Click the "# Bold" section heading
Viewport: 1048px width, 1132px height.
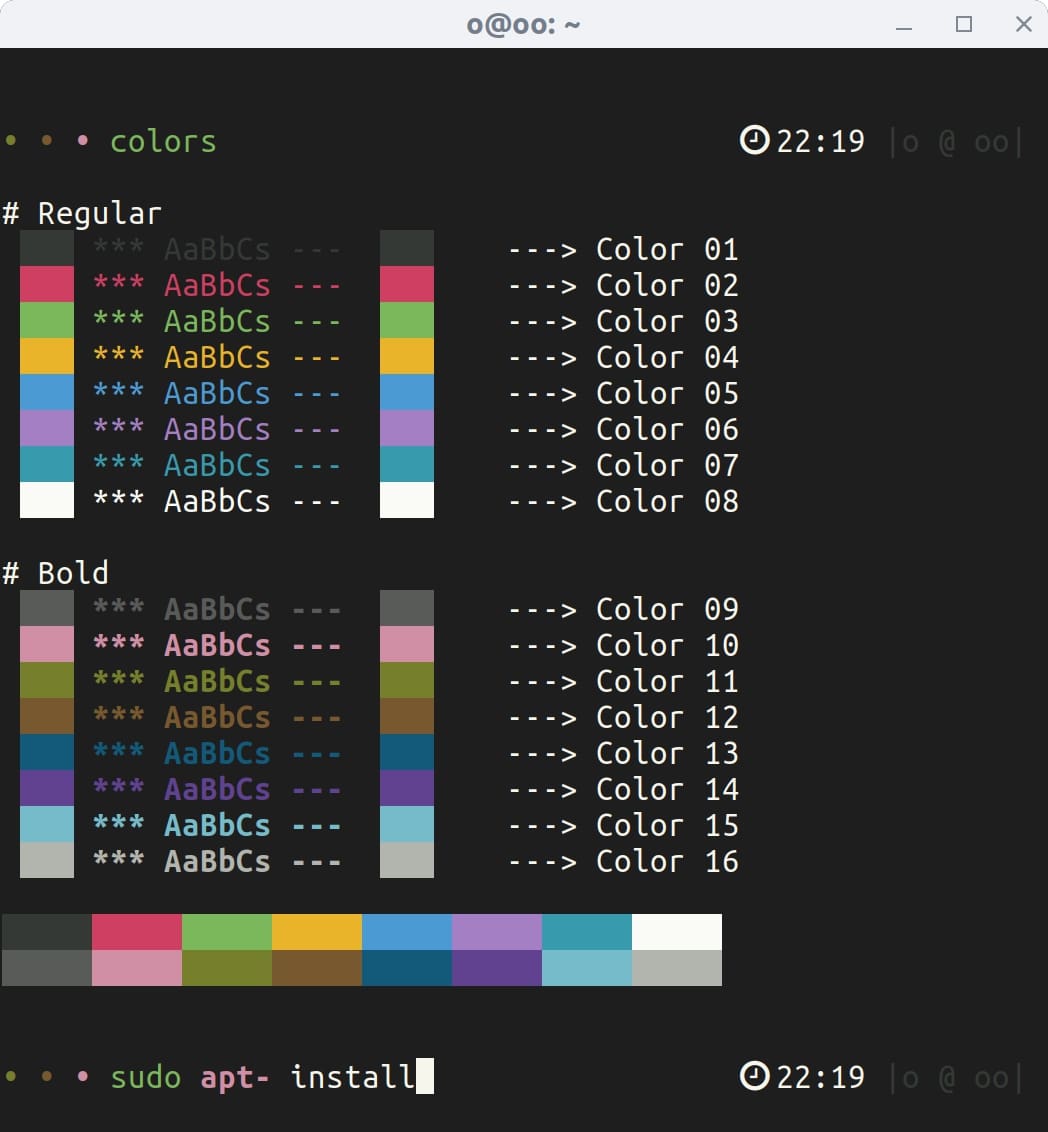click(x=55, y=573)
